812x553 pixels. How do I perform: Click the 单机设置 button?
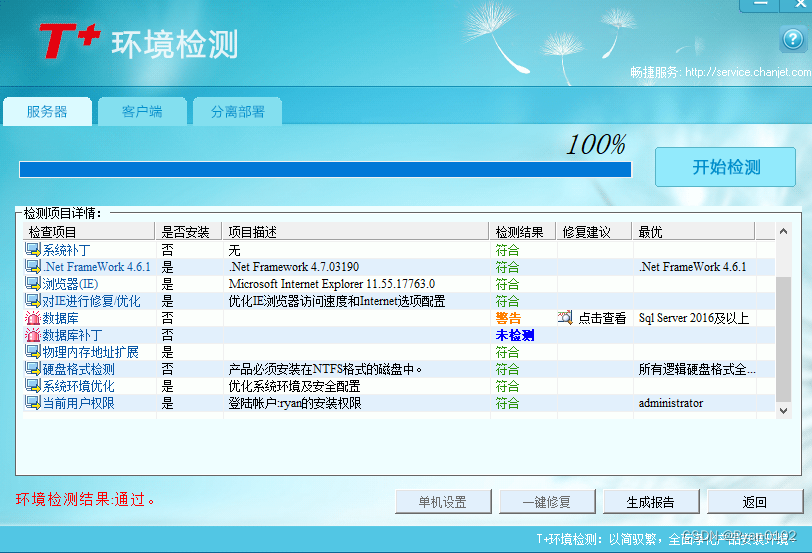[443, 502]
